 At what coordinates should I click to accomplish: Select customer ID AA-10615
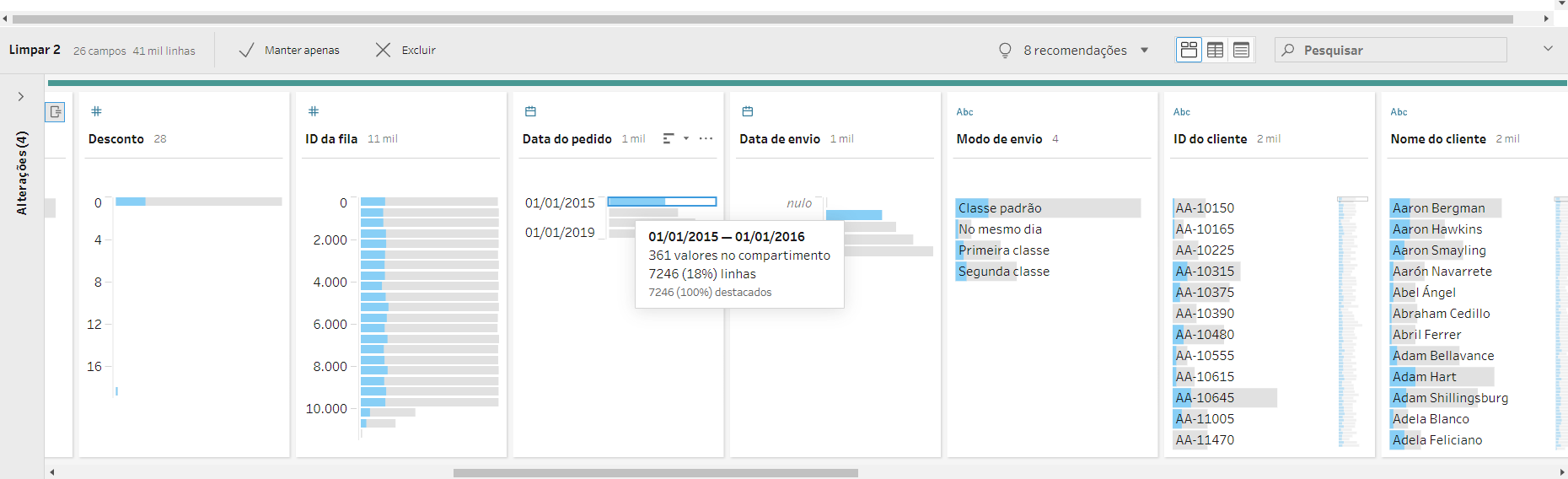click(x=1205, y=377)
